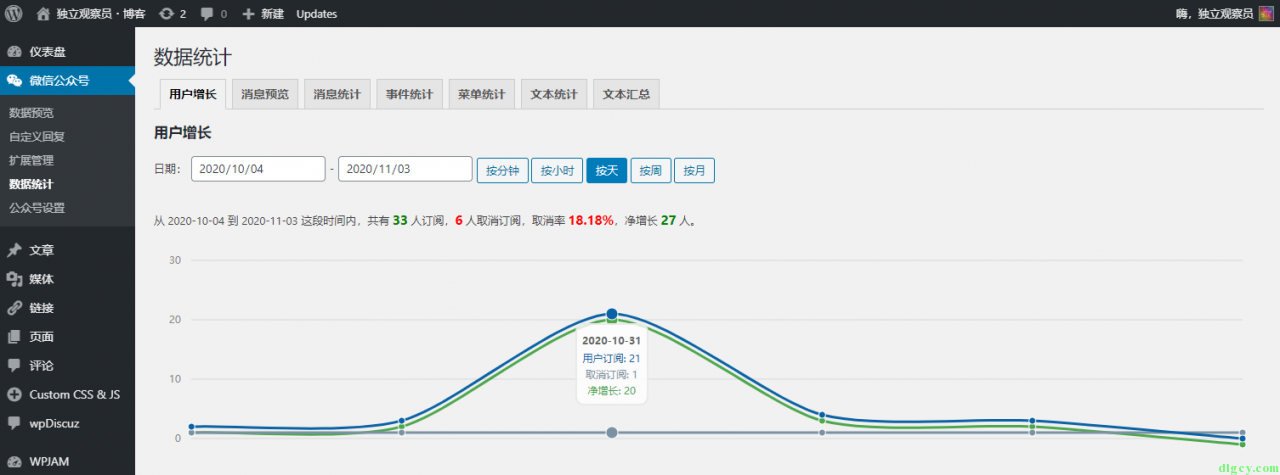Click the plus icon next to 新建

248,14
